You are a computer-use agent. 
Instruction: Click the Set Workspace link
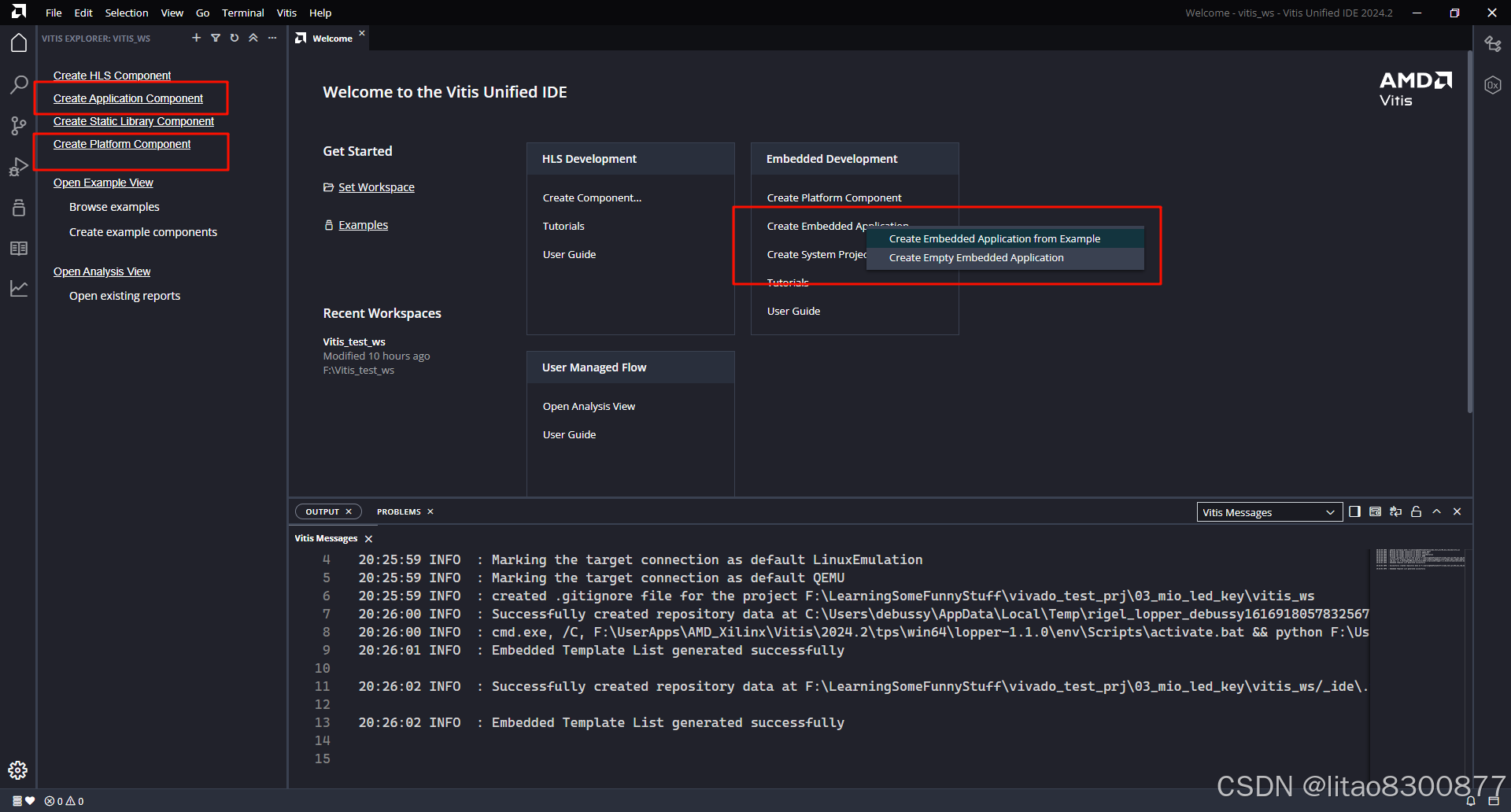tap(376, 187)
